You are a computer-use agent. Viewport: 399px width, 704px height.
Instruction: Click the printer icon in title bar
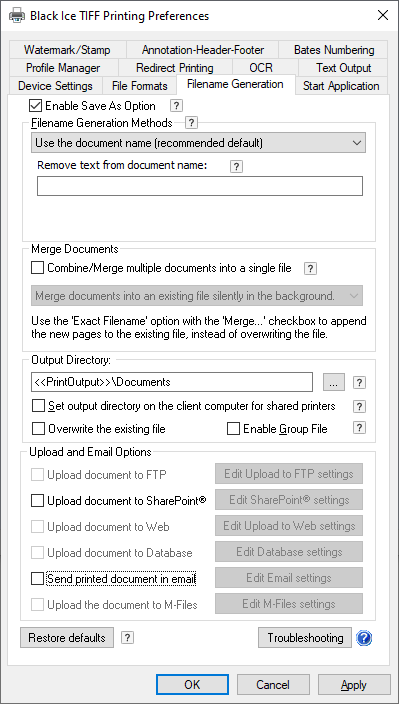(x=17, y=16)
